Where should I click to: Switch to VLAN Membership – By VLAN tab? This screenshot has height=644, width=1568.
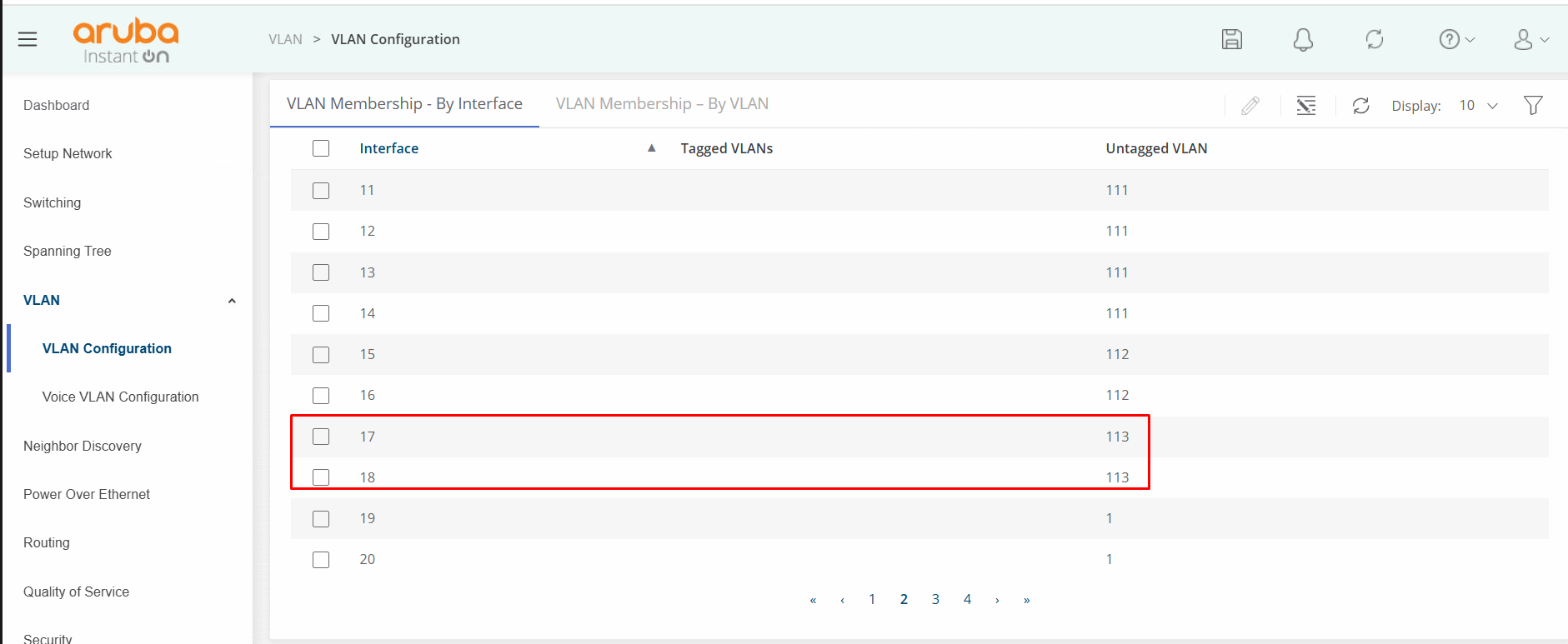coord(662,104)
